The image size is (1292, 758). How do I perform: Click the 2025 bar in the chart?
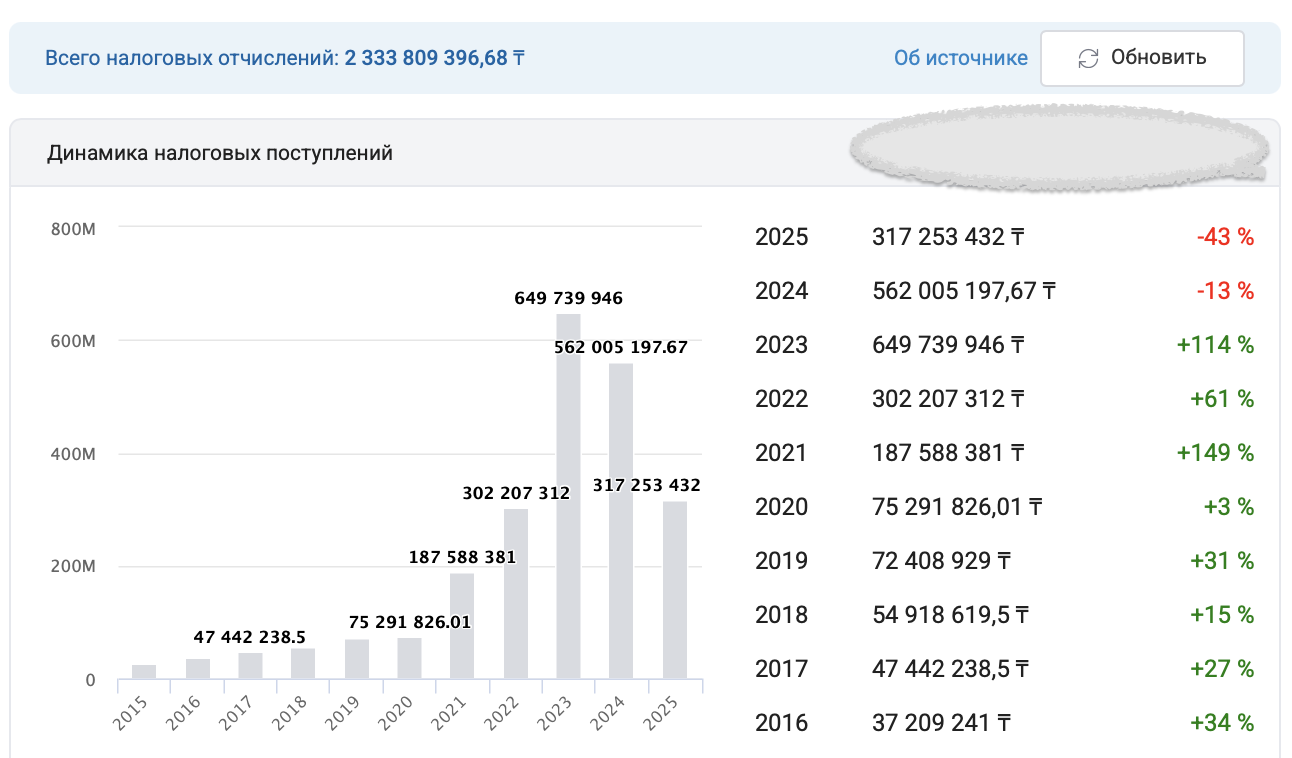(674, 591)
